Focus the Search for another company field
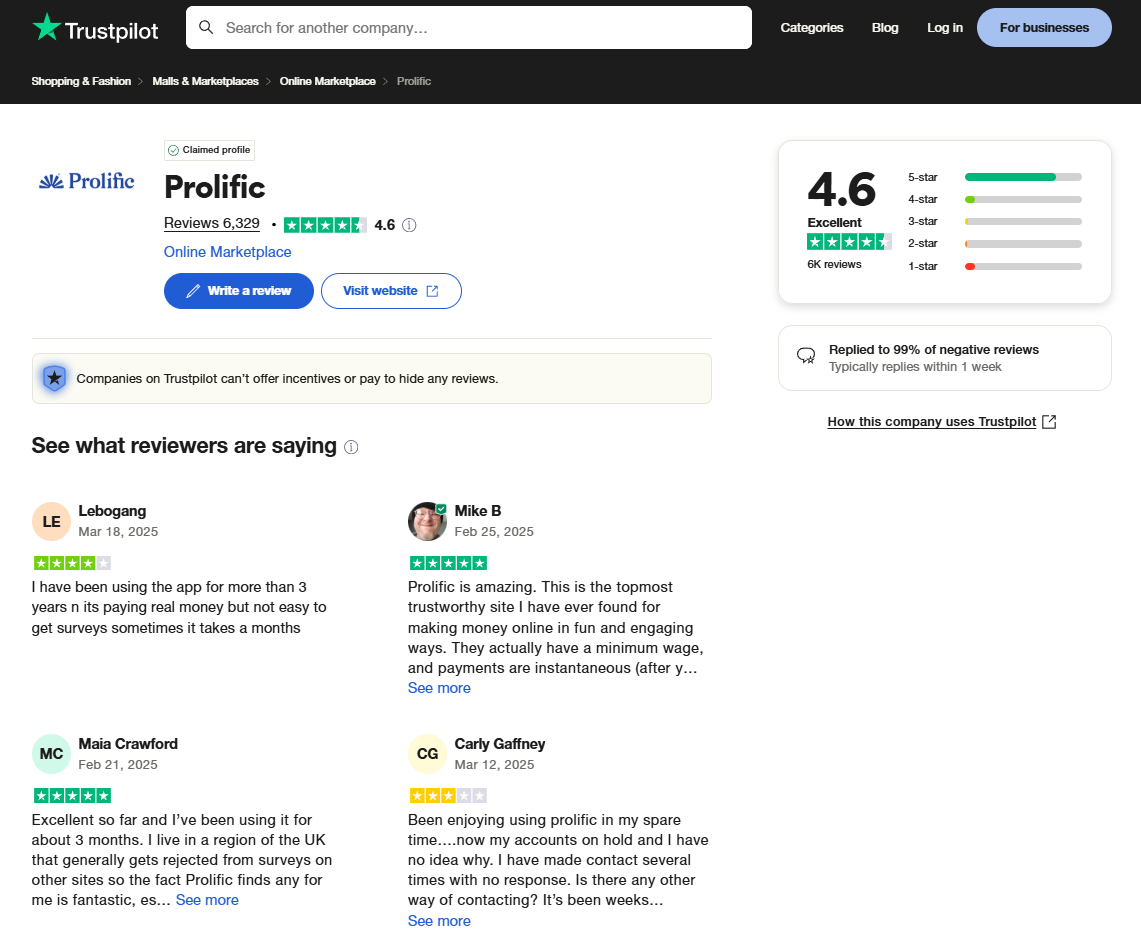The image size is (1141, 939). click(x=469, y=28)
